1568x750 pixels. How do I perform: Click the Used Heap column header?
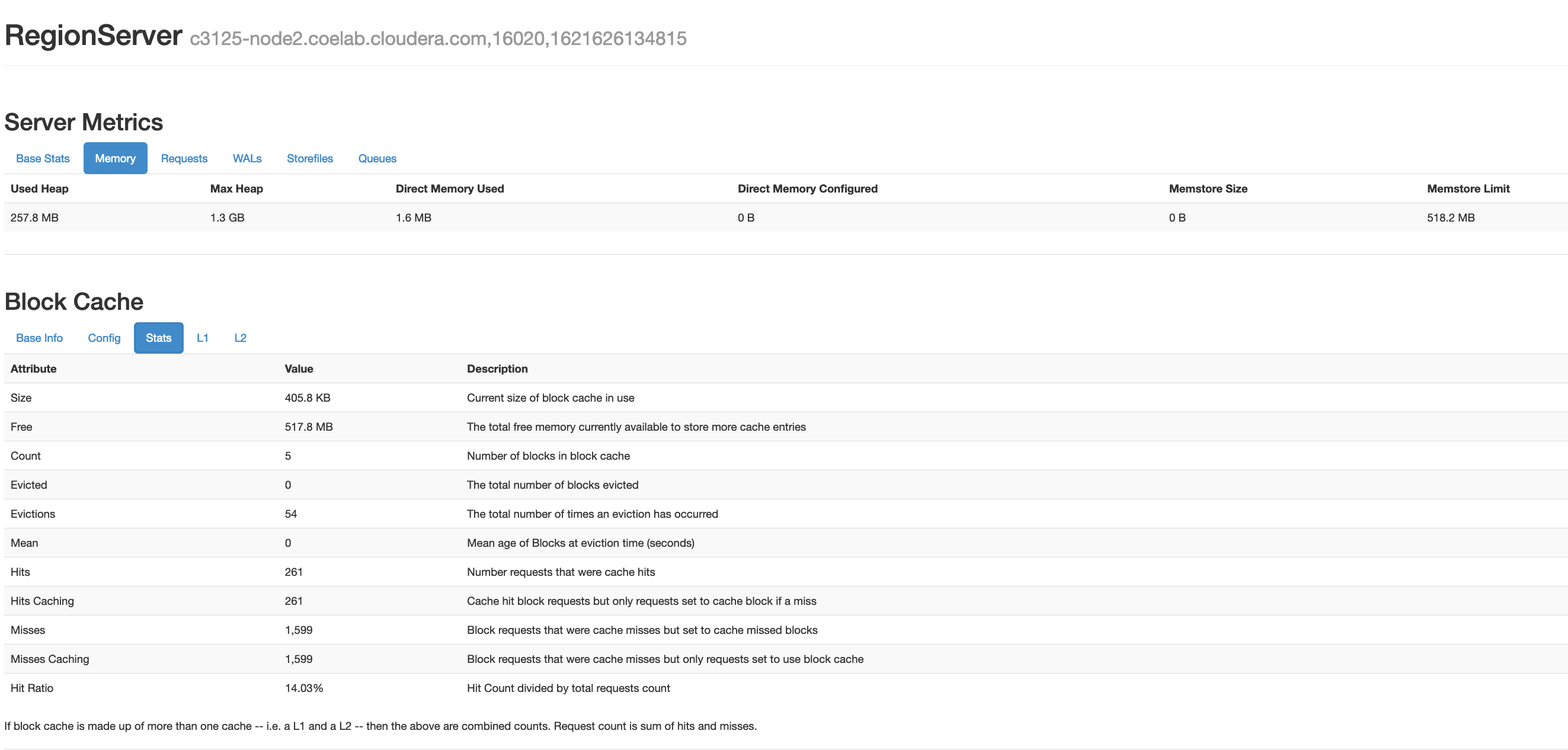(39, 188)
